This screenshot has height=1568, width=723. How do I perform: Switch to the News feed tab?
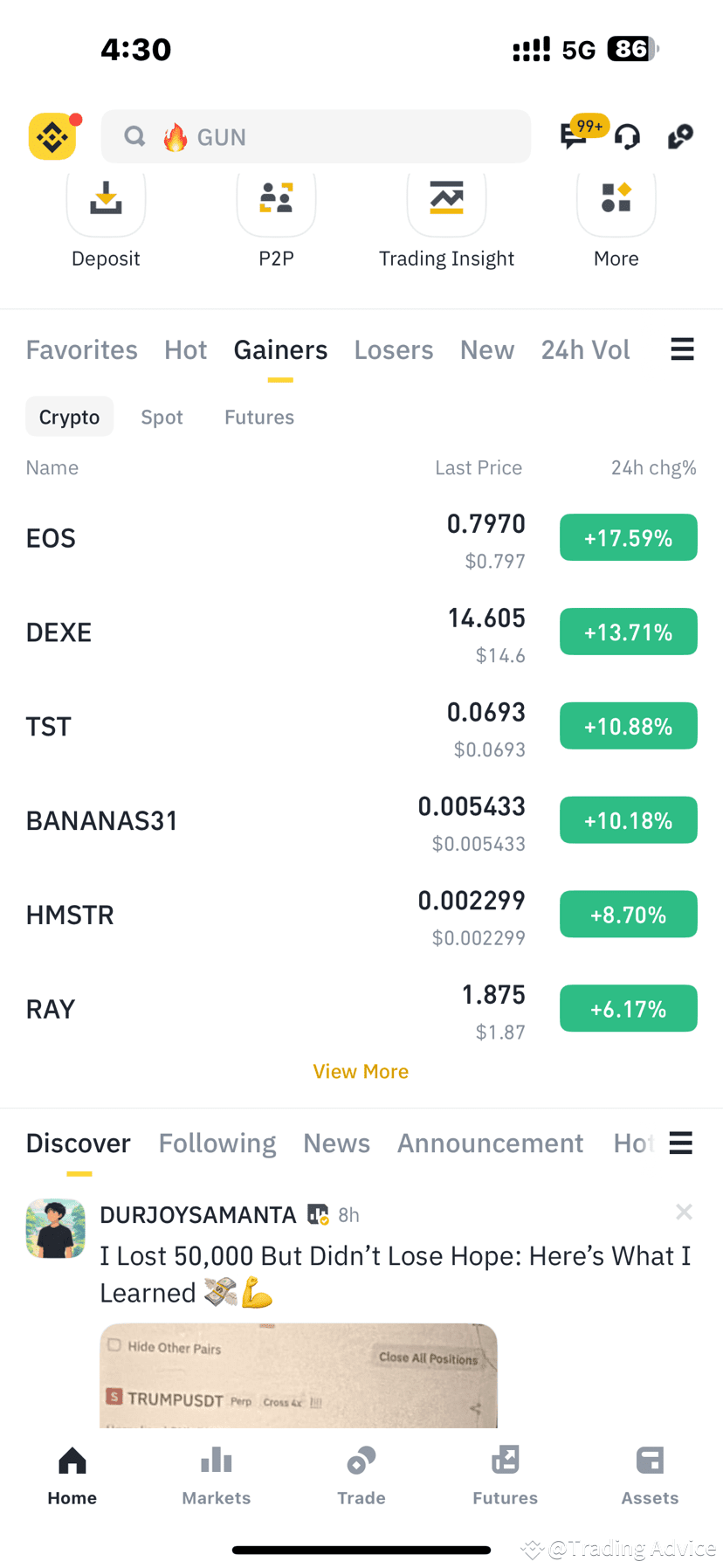(336, 1143)
